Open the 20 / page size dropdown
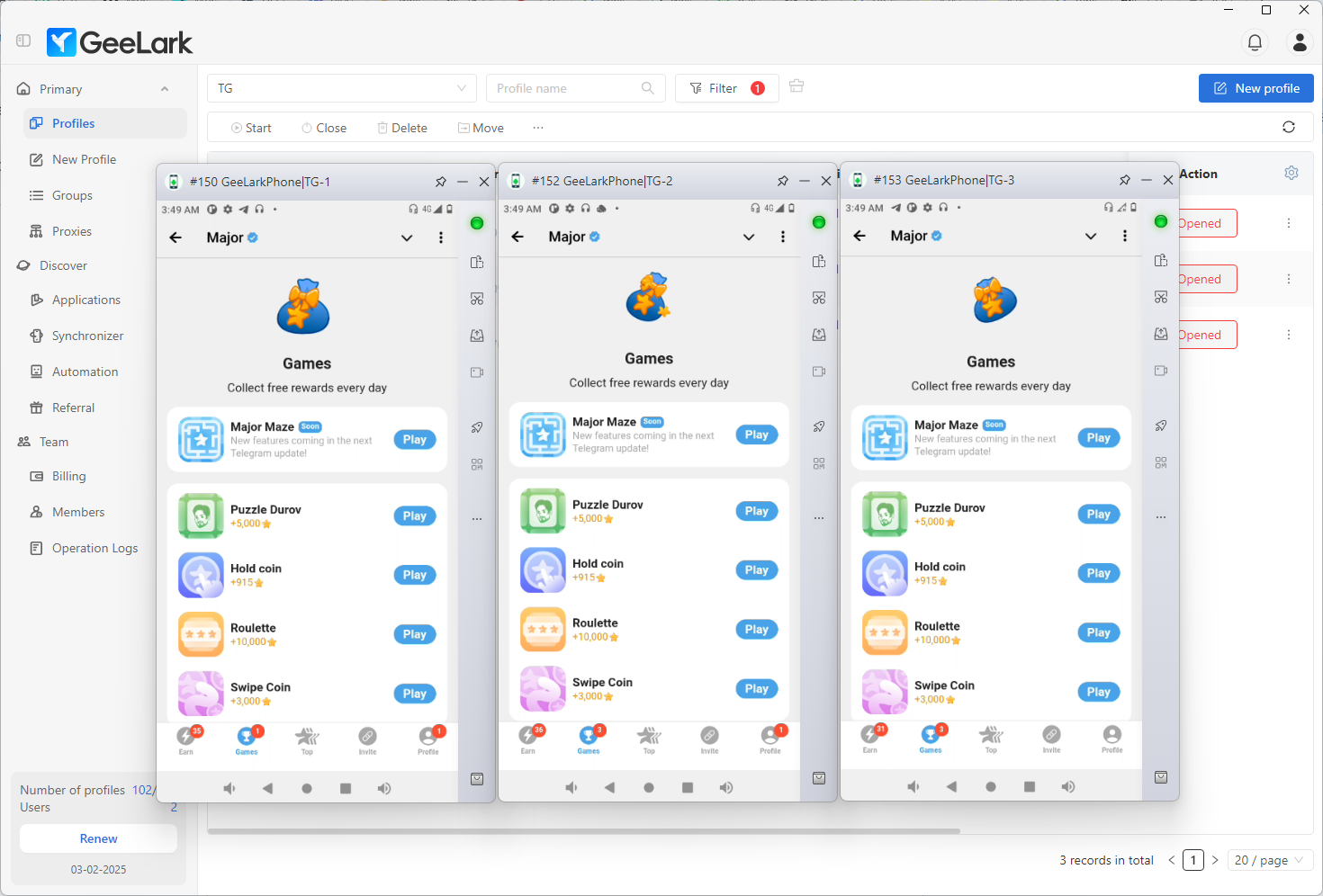This screenshot has height=896, width=1323. (1269, 860)
